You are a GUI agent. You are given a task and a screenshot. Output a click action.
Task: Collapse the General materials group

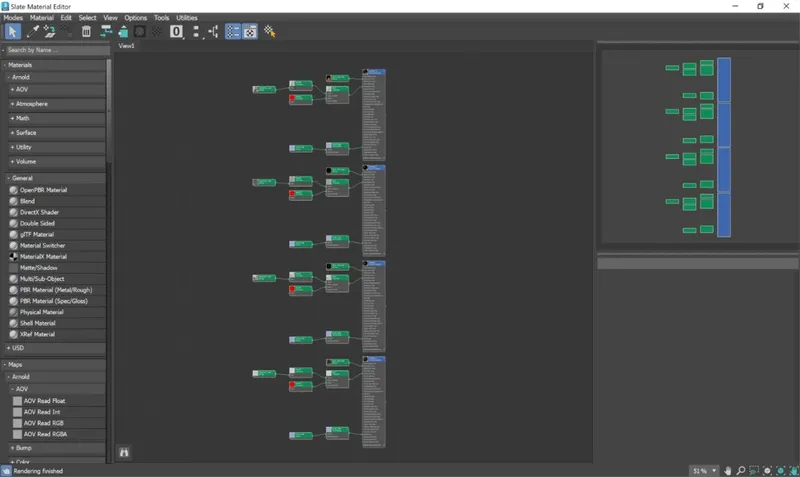[56, 178]
